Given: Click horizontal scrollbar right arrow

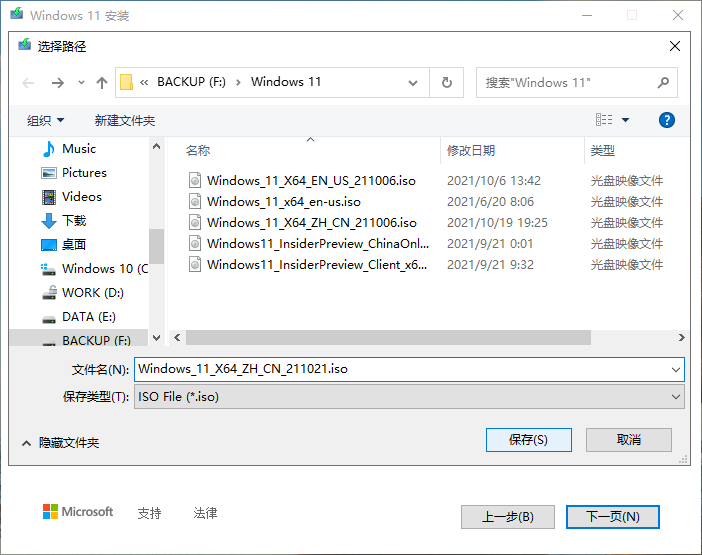Looking at the screenshot, I should pyautogui.click(x=681, y=337).
